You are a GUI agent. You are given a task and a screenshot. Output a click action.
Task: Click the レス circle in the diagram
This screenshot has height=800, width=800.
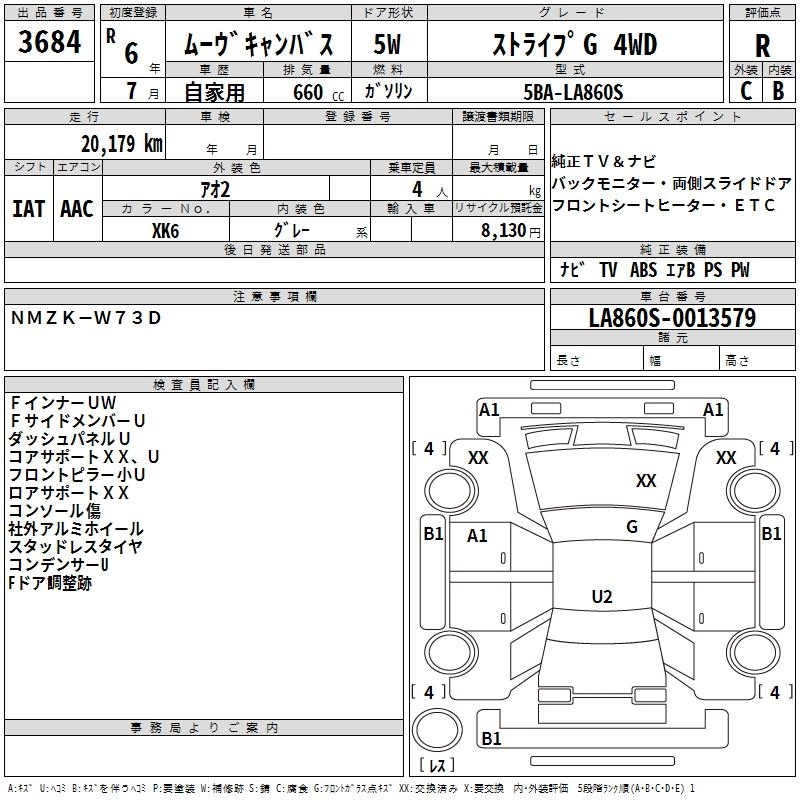(x=437, y=766)
